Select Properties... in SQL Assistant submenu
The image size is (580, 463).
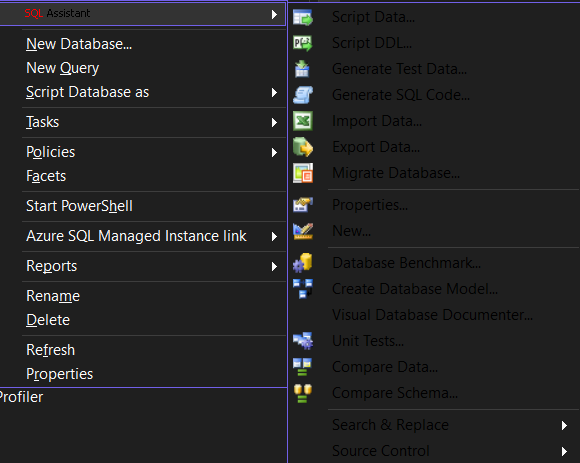pyautogui.click(x=370, y=205)
